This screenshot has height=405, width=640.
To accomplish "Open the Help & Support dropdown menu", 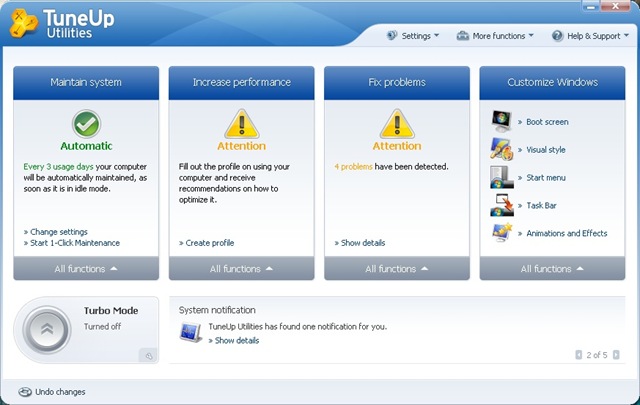I will pos(590,36).
